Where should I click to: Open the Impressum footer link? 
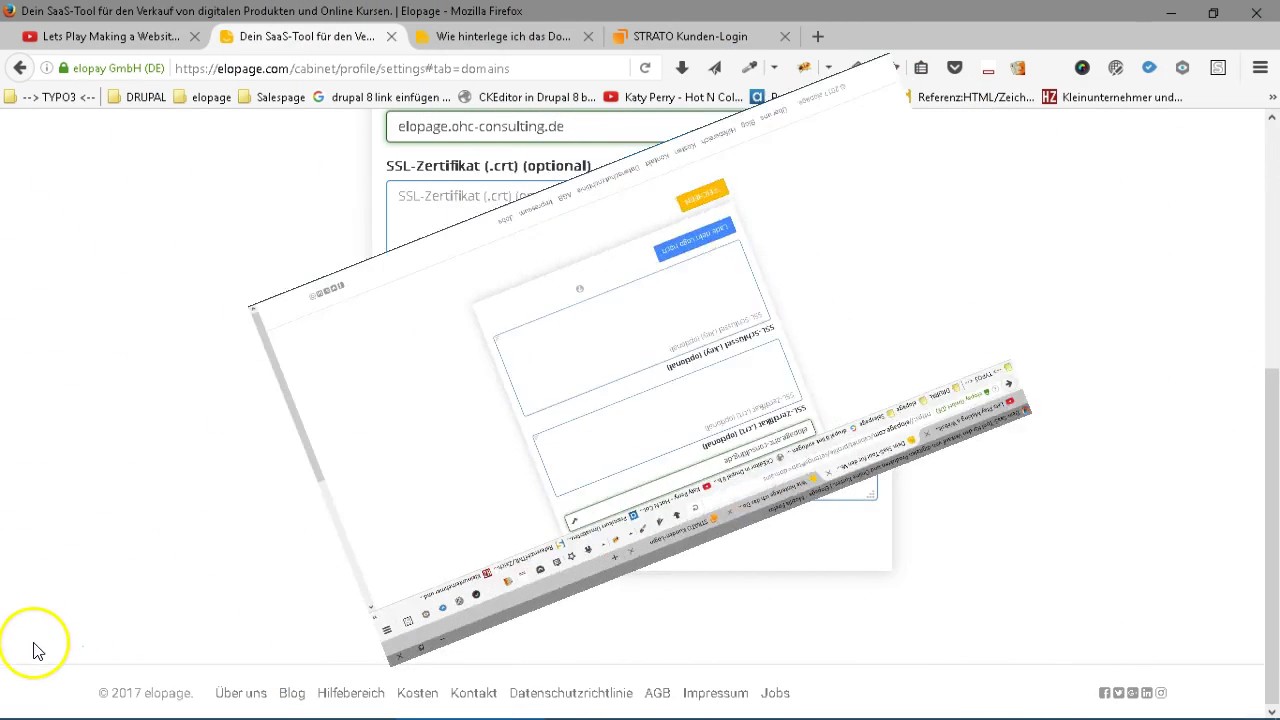click(715, 693)
